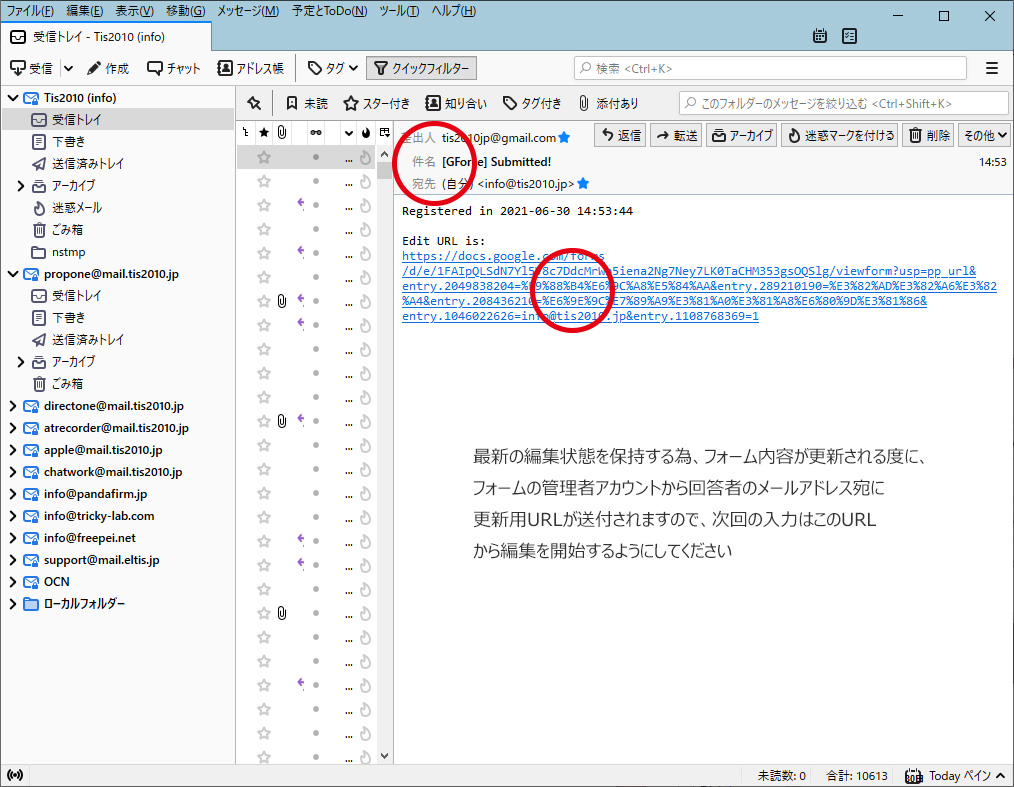Click the pin icon in quick filter bar
Viewport: 1014px width, 787px height.
coord(254,103)
